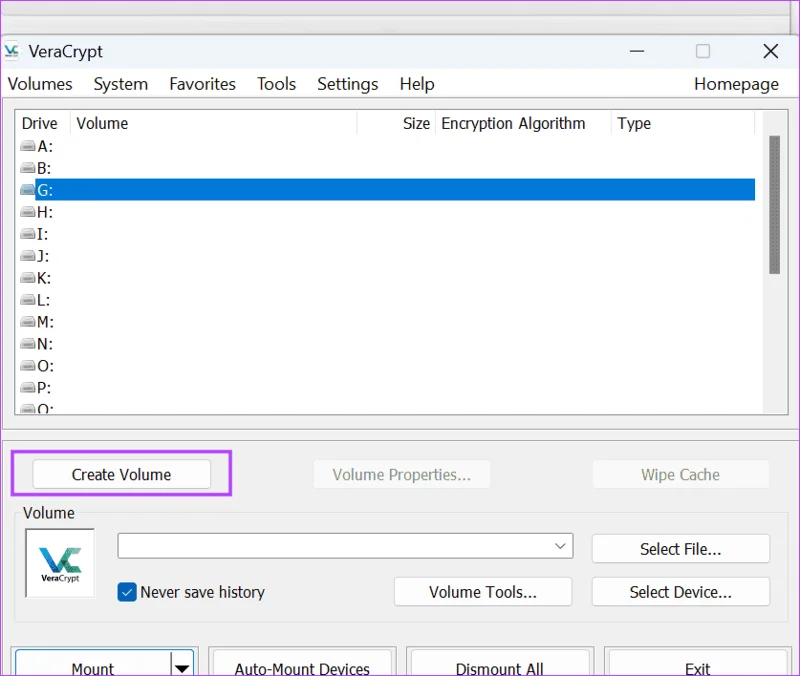
Task: Select drive letter H: text
Action: click(45, 212)
